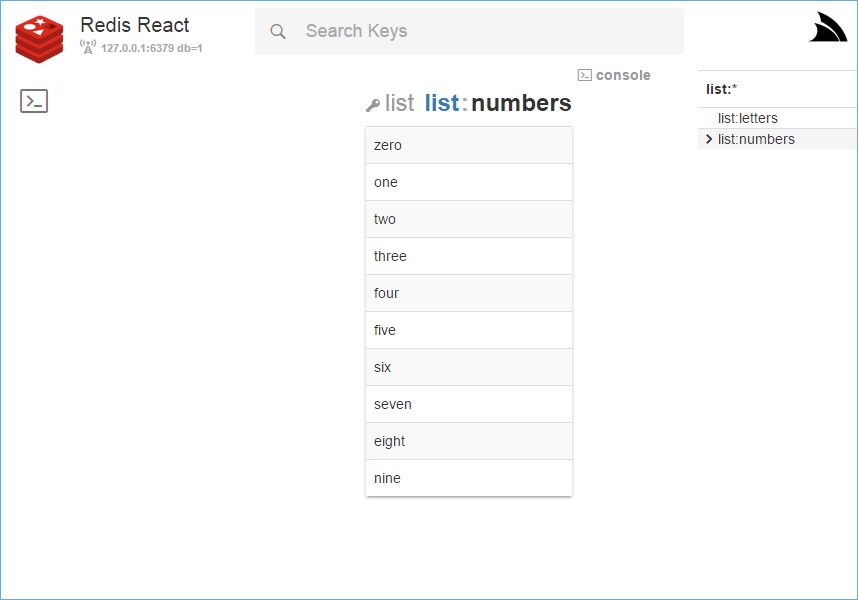
Task: Click the blue "list" prefix in the title
Action: coord(442,103)
